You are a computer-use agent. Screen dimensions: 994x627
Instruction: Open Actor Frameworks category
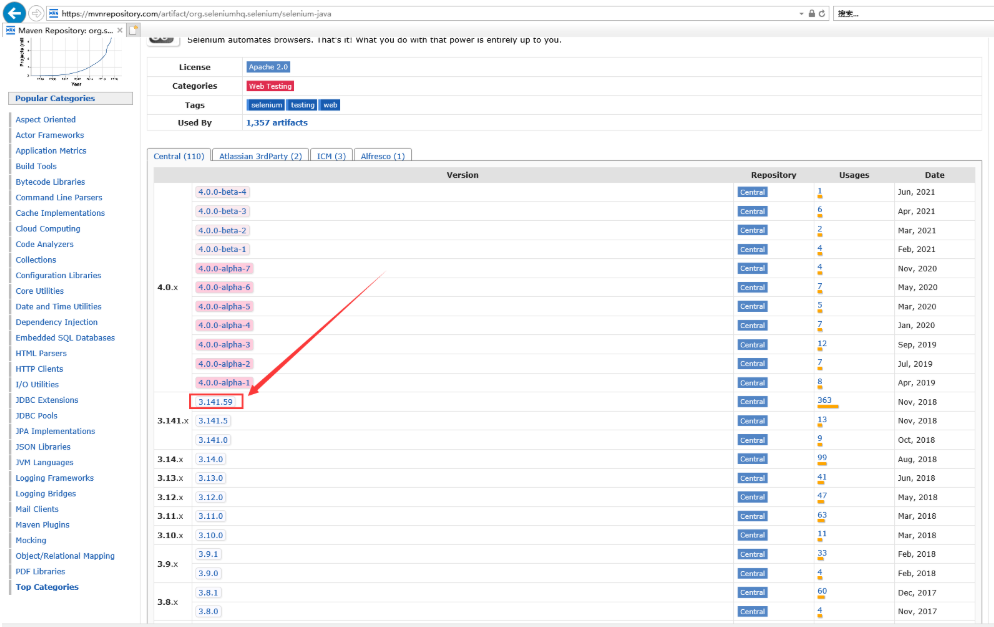pos(49,135)
